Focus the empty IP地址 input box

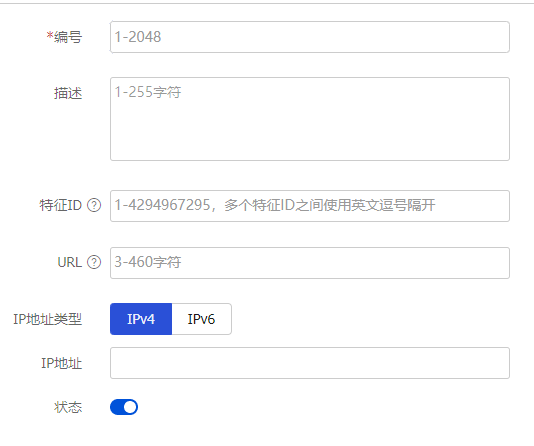310,363
